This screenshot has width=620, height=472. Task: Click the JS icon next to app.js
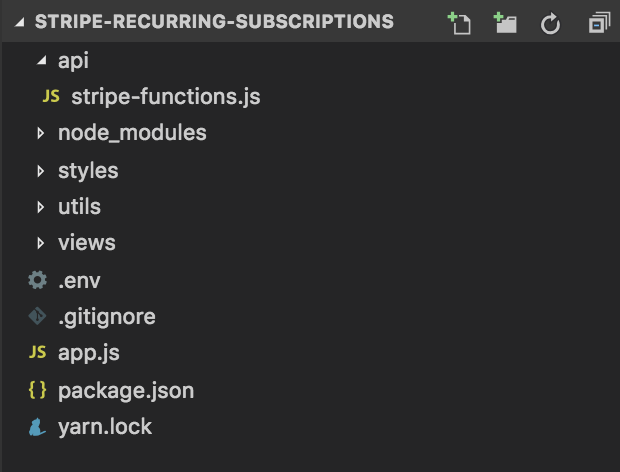click(x=38, y=352)
